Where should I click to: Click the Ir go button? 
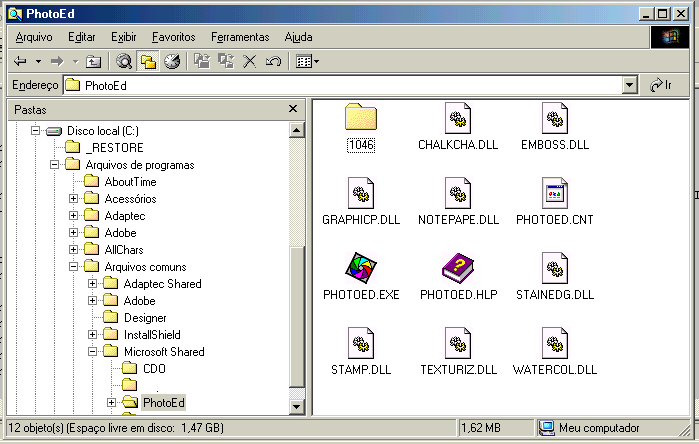[661, 85]
